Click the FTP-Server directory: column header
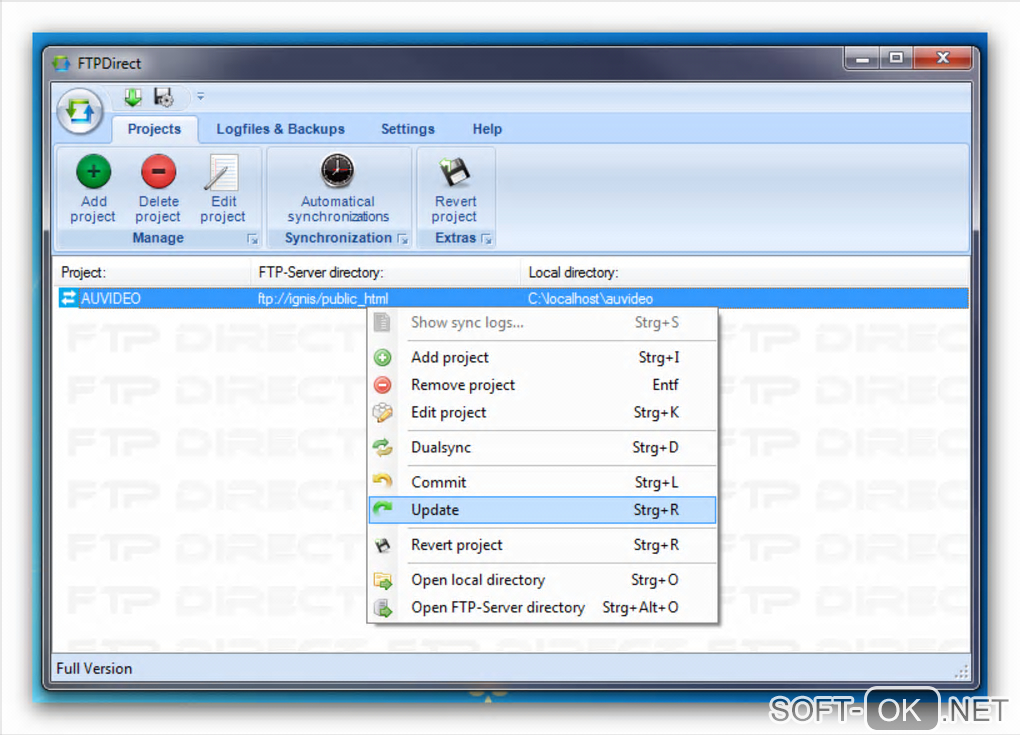Viewport: 1020px width, 735px height. click(386, 273)
